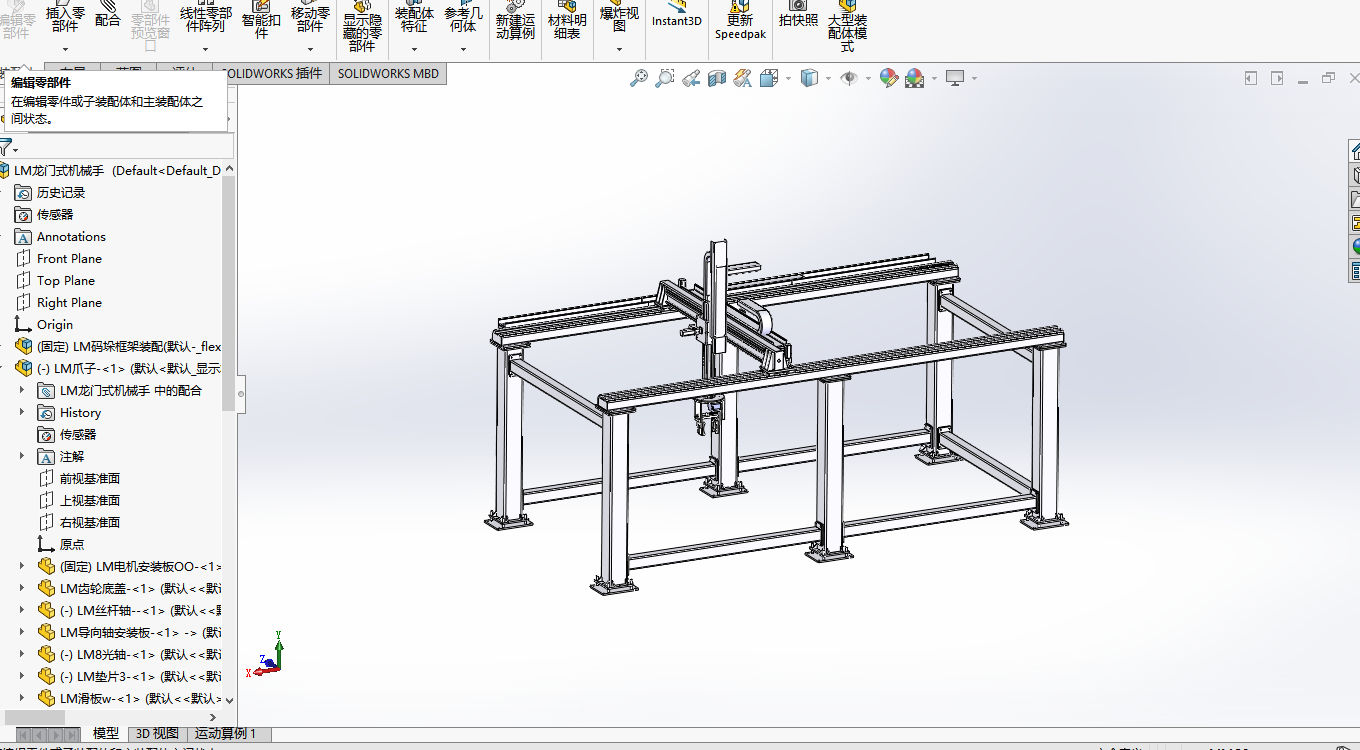This screenshot has width=1360, height=750.
Task: Click the feature tree filter funnel icon
Action: tap(6, 147)
